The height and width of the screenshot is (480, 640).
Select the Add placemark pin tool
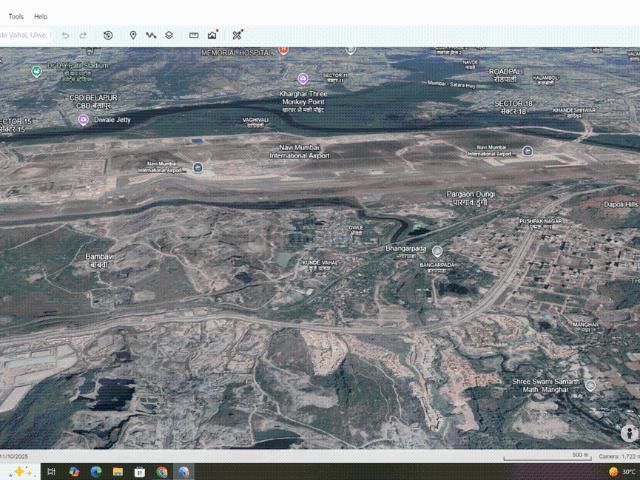(133, 36)
